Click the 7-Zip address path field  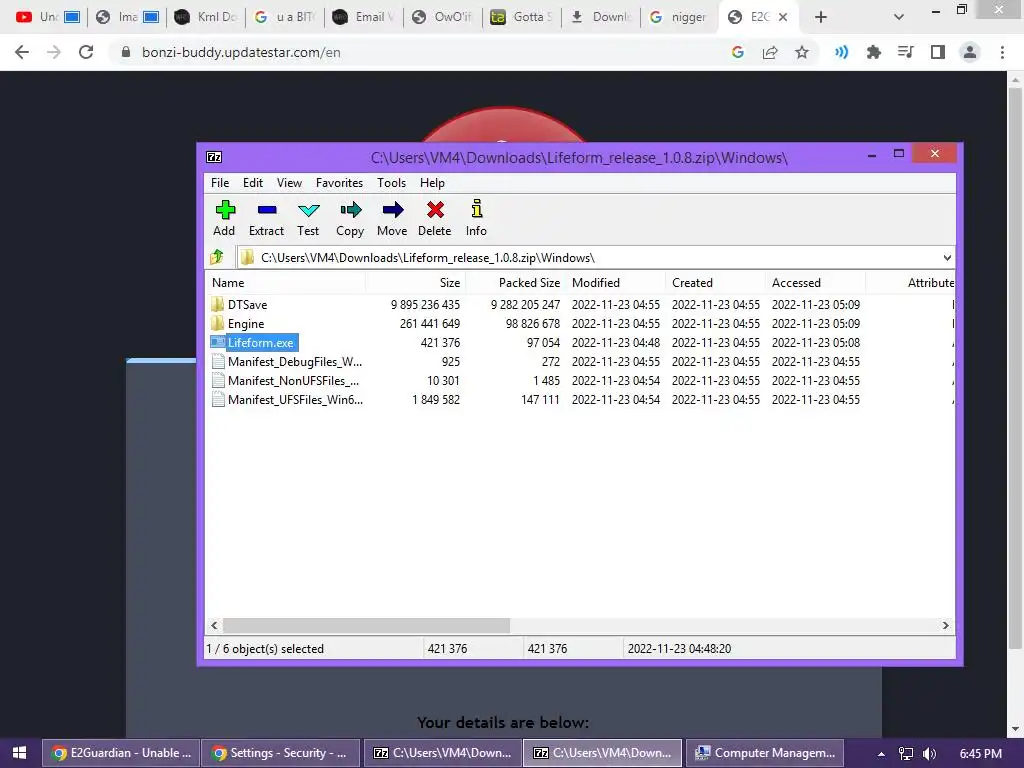[595, 257]
